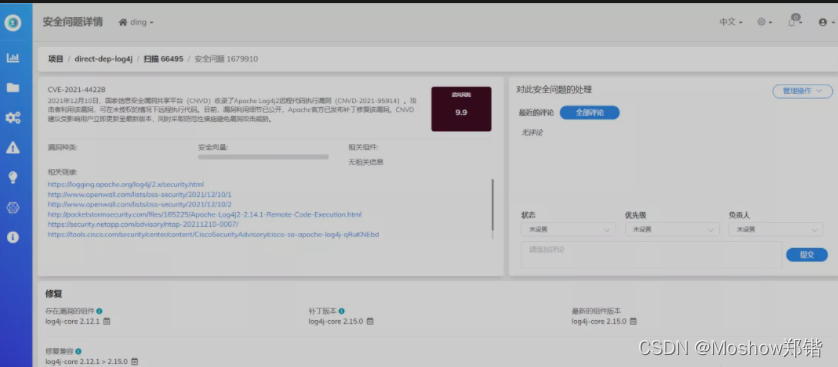Open the hexagon globe icon in sidebar
The width and height of the screenshot is (838, 367).
[x=13, y=208]
